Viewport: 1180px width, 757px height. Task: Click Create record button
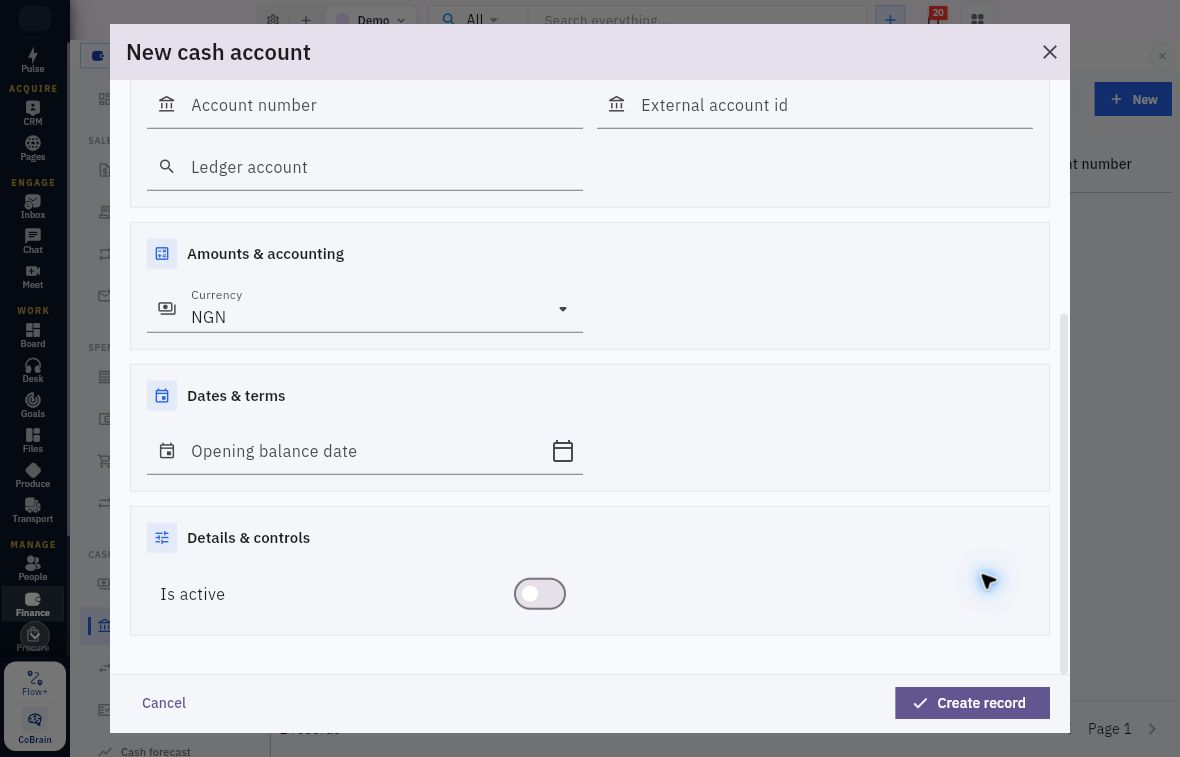(x=972, y=703)
